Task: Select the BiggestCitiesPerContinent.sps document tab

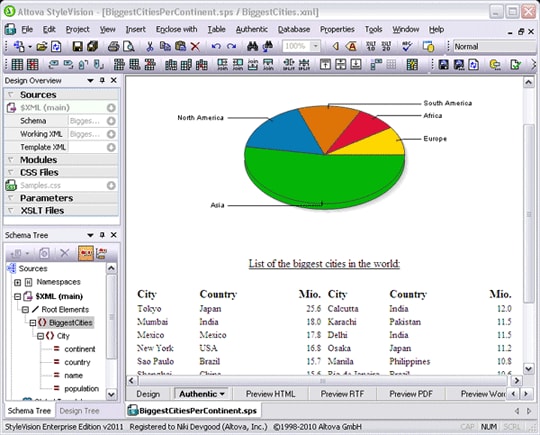Action: (193, 411)
